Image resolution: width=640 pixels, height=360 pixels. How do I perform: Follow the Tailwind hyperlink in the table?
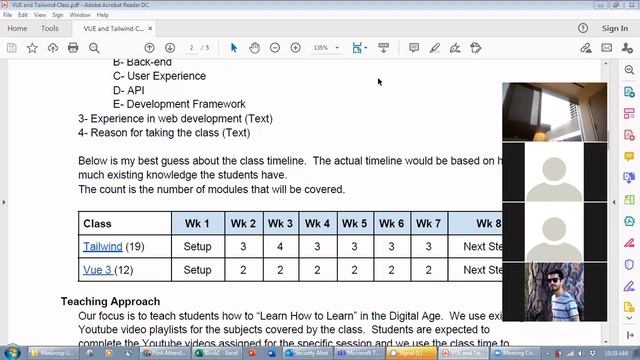tap(103, 247)
